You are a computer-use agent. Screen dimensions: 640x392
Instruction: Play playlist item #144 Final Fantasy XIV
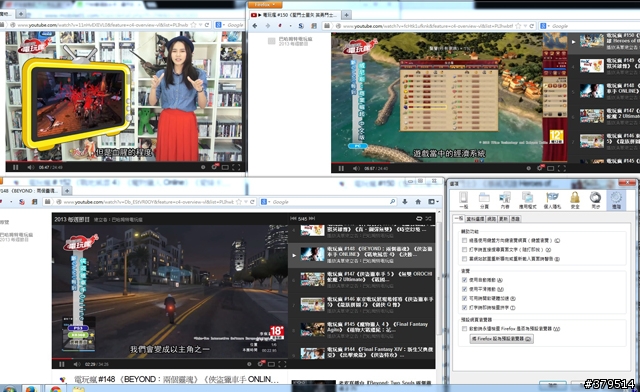click(362, 354)
